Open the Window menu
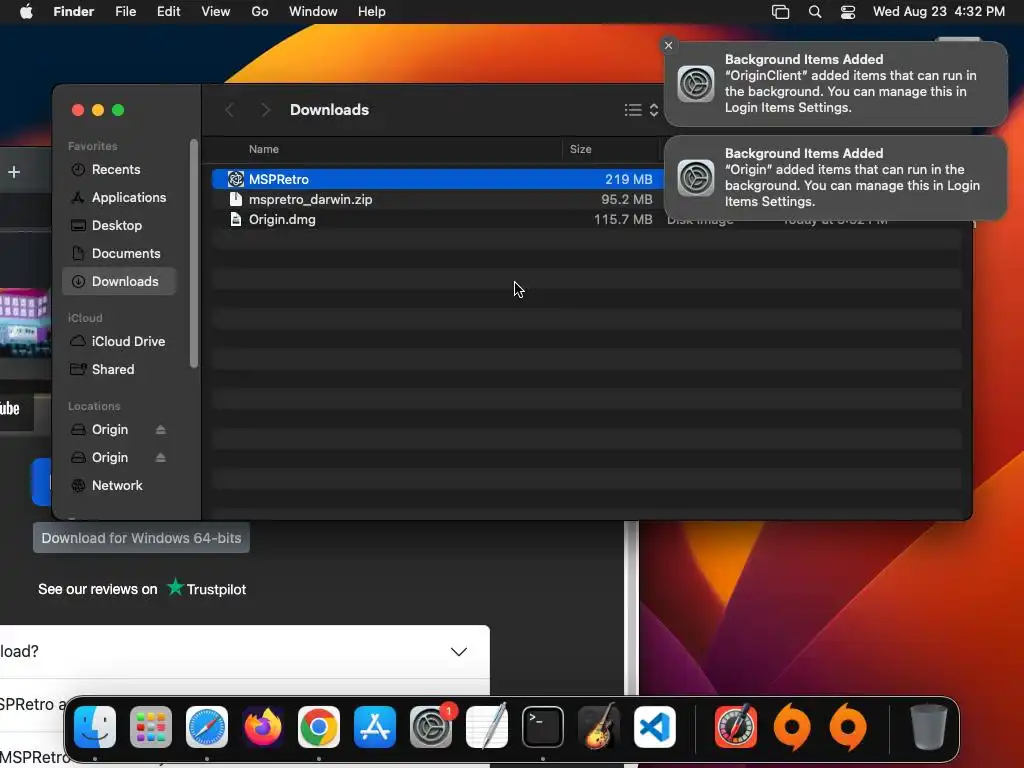The image size is (1024, 768). point(313,12)
